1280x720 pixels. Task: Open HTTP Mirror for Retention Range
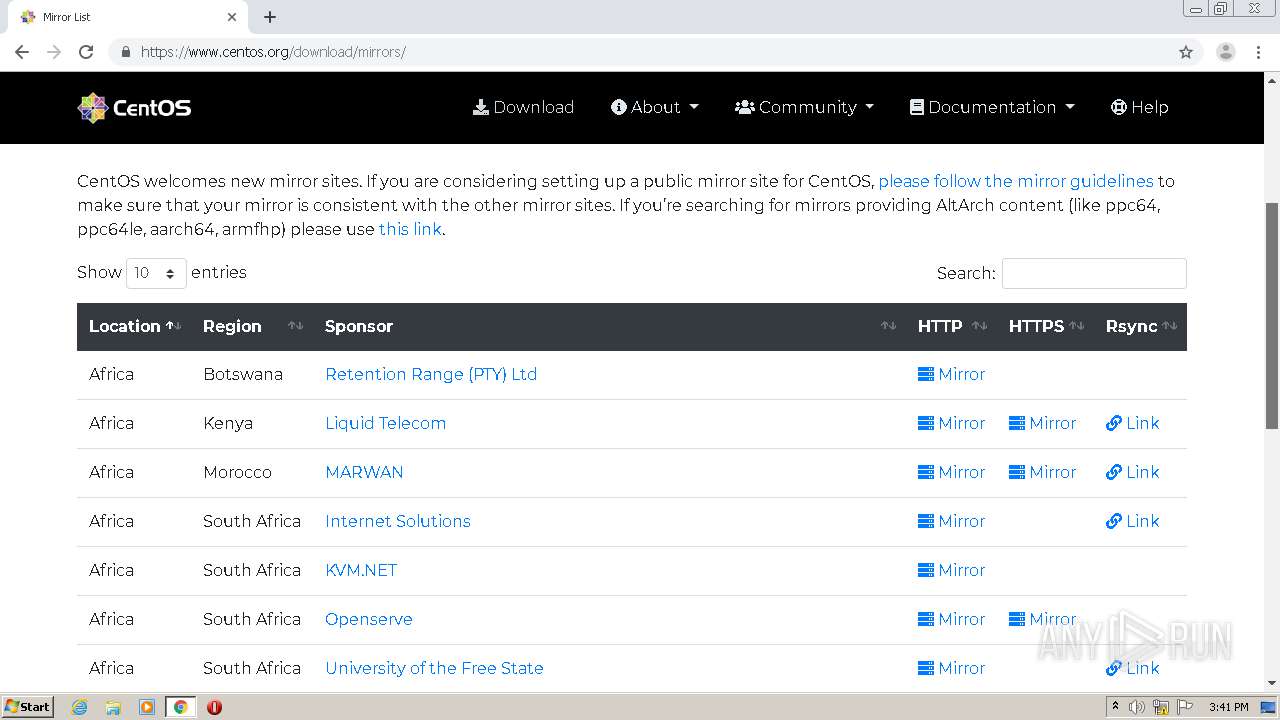point(951,374)
